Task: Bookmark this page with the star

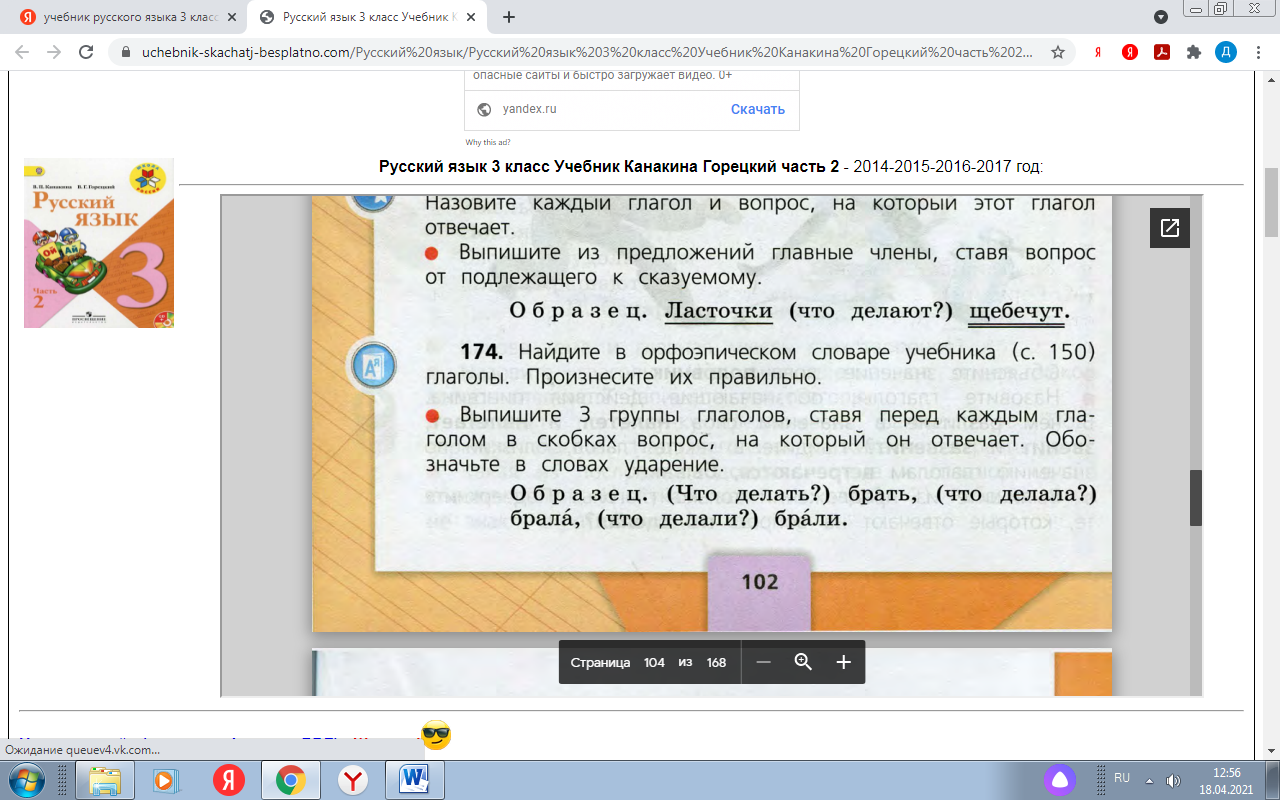Action: click(1057, 52)
